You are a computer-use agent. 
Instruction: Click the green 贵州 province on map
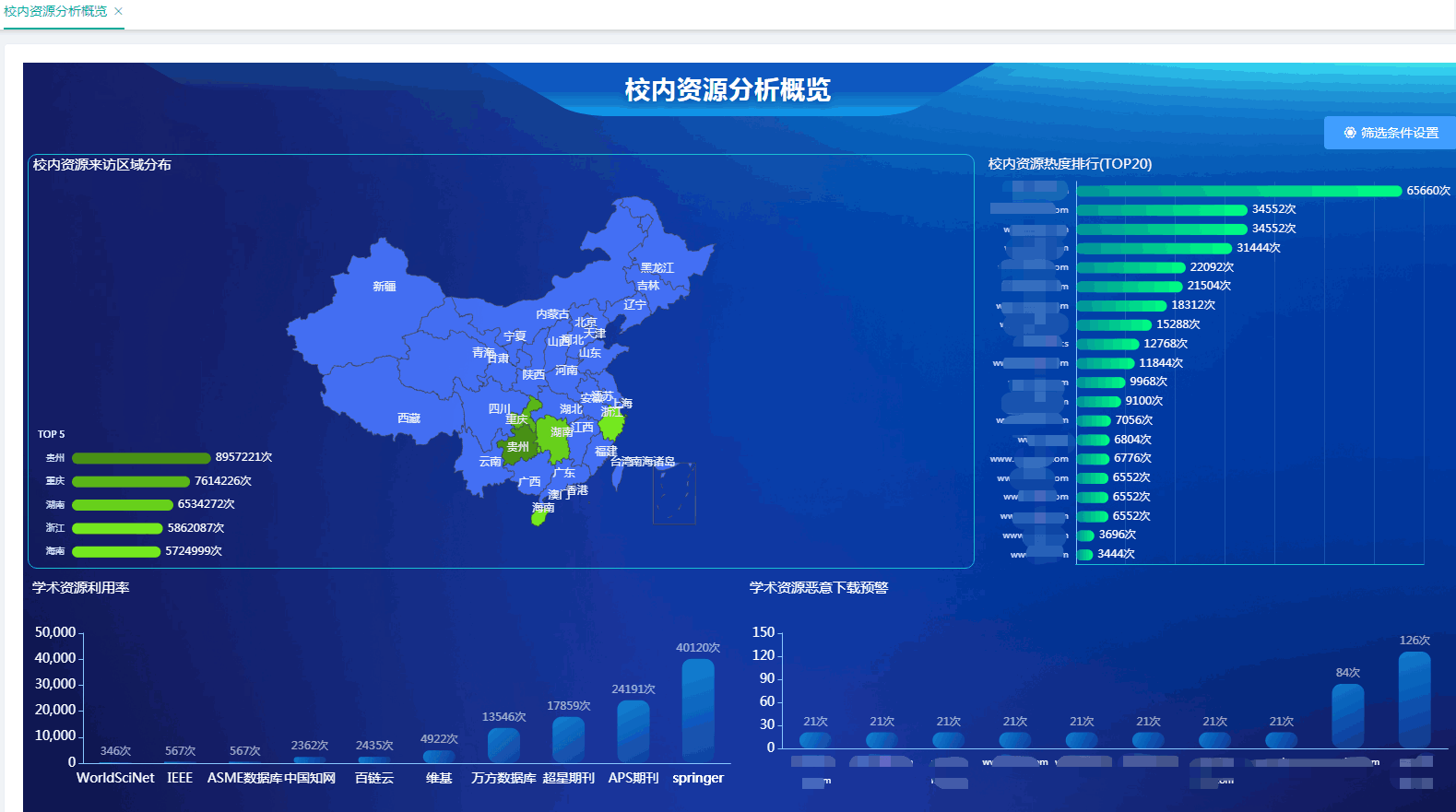pyautogui.click(x=517, y=447)
